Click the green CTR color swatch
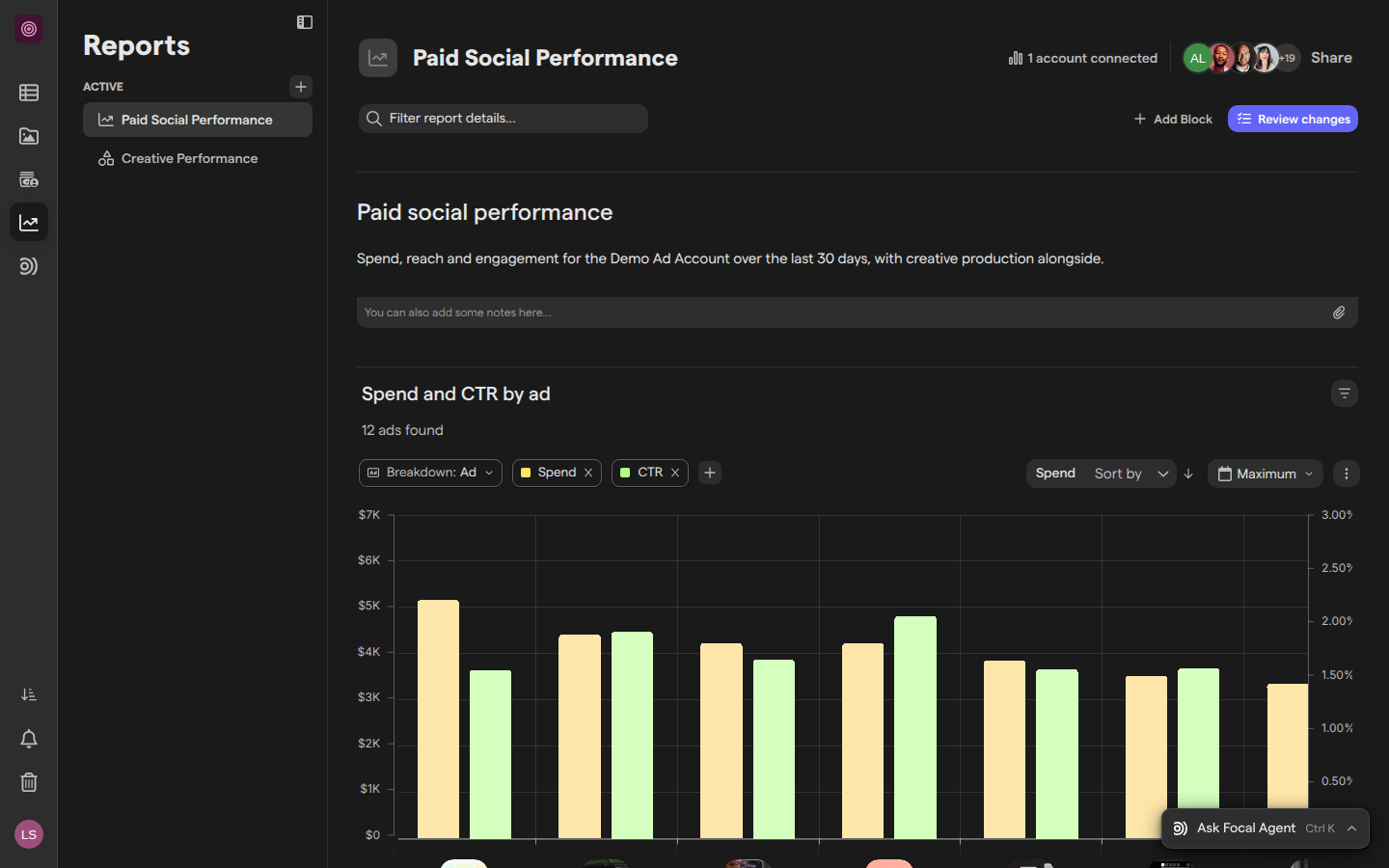 click(x=625, y=473)
